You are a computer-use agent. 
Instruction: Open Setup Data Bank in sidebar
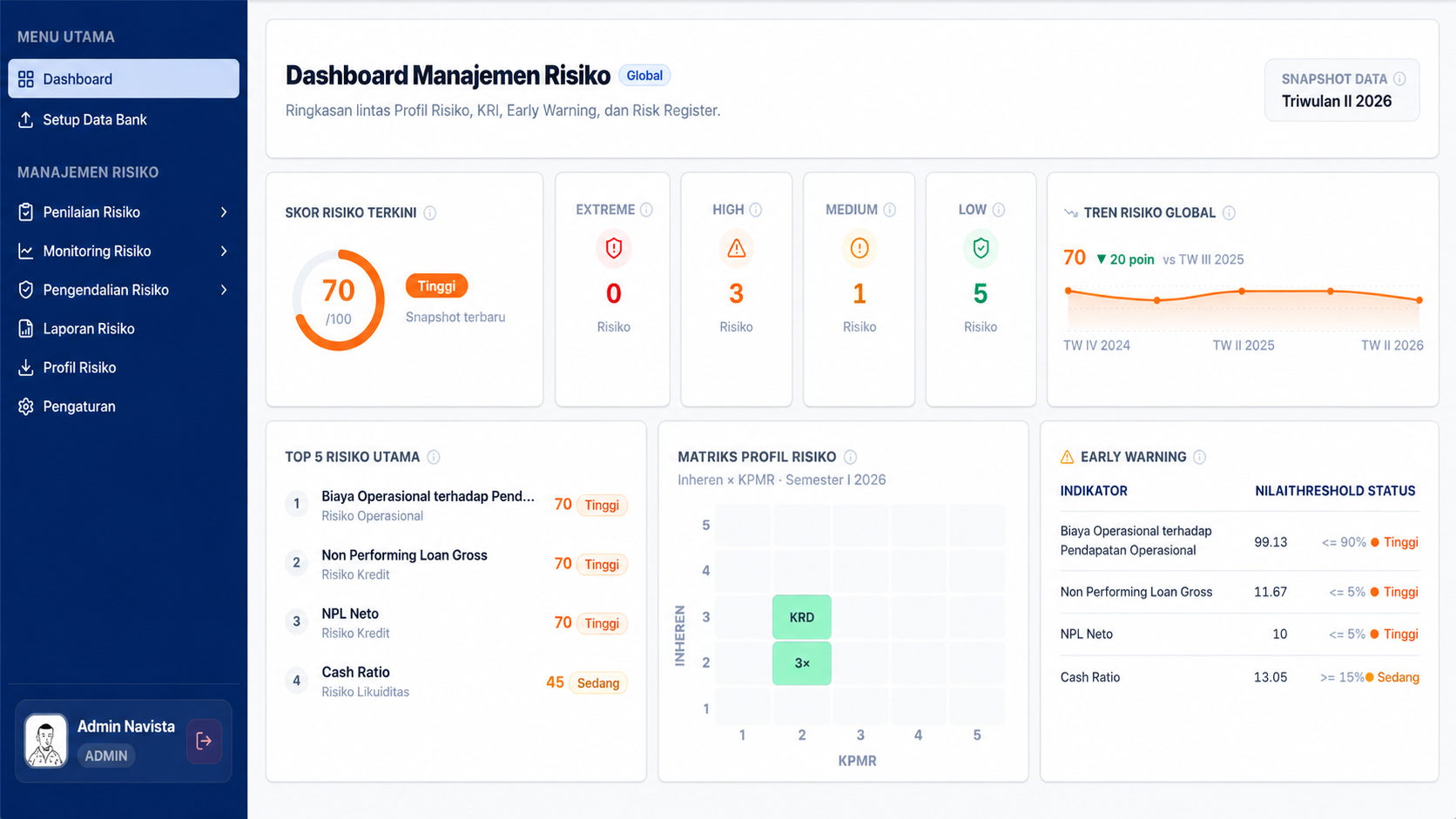click(x=124, y=119)
